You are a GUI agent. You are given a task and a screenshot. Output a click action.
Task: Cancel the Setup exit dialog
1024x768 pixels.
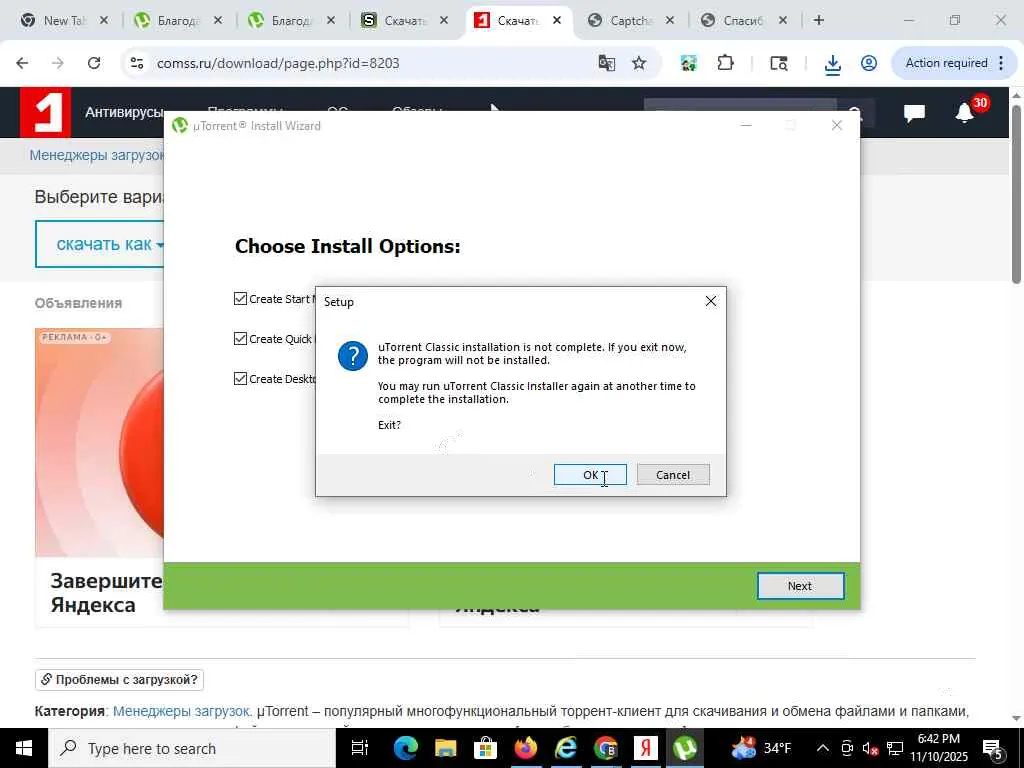point(673,475)
